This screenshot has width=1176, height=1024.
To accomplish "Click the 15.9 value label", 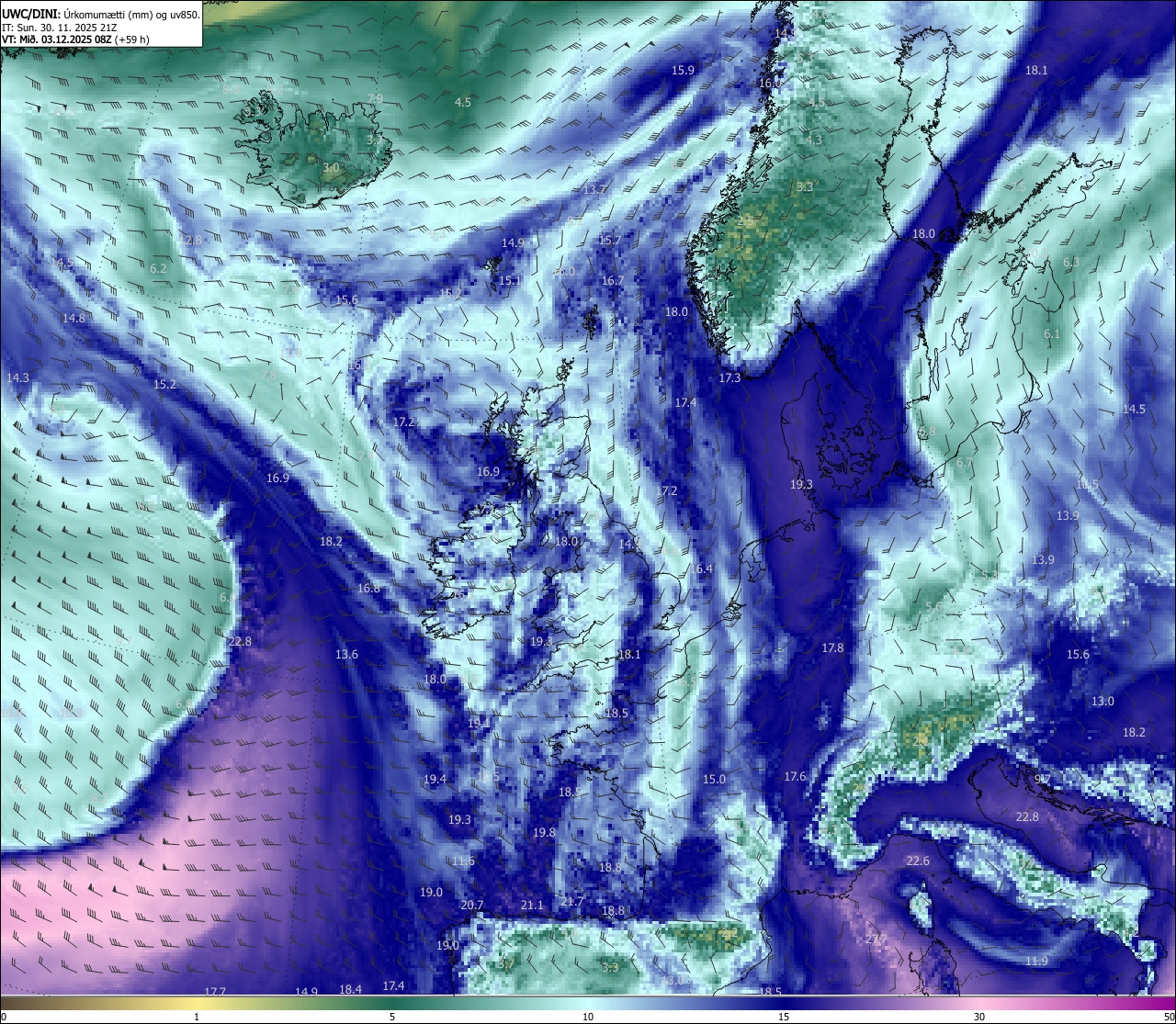I will click(683, 70).
